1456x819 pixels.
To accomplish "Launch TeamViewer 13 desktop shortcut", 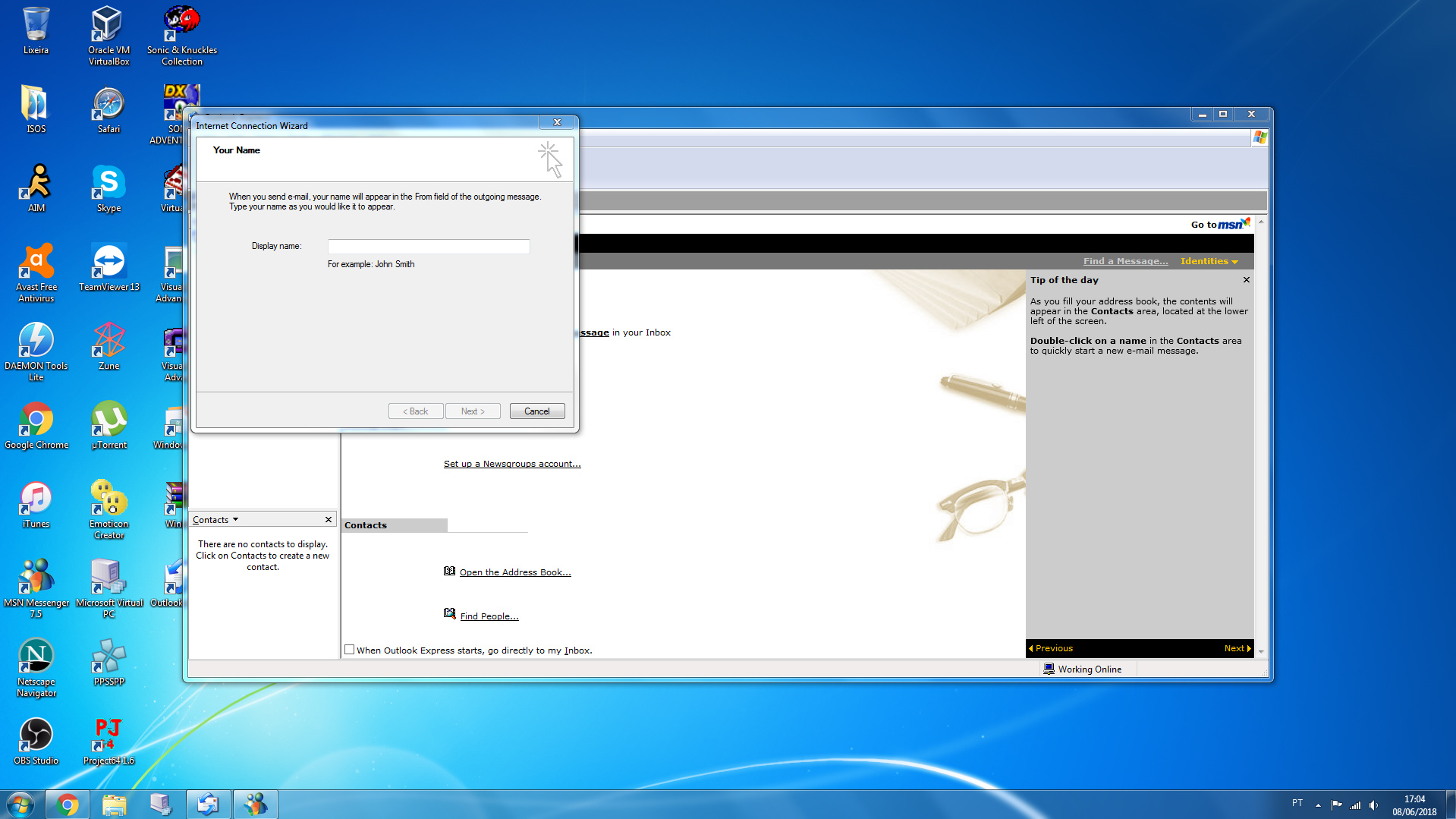I will tap(108, 266).
